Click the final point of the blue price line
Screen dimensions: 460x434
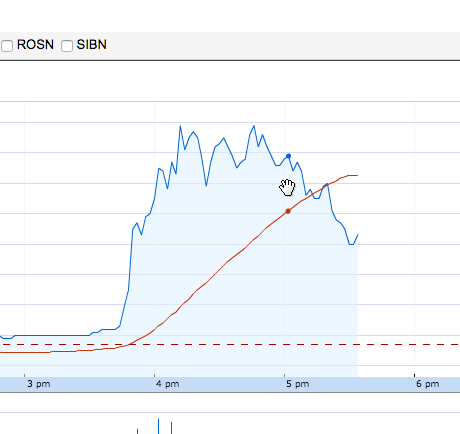click(358, 235)
